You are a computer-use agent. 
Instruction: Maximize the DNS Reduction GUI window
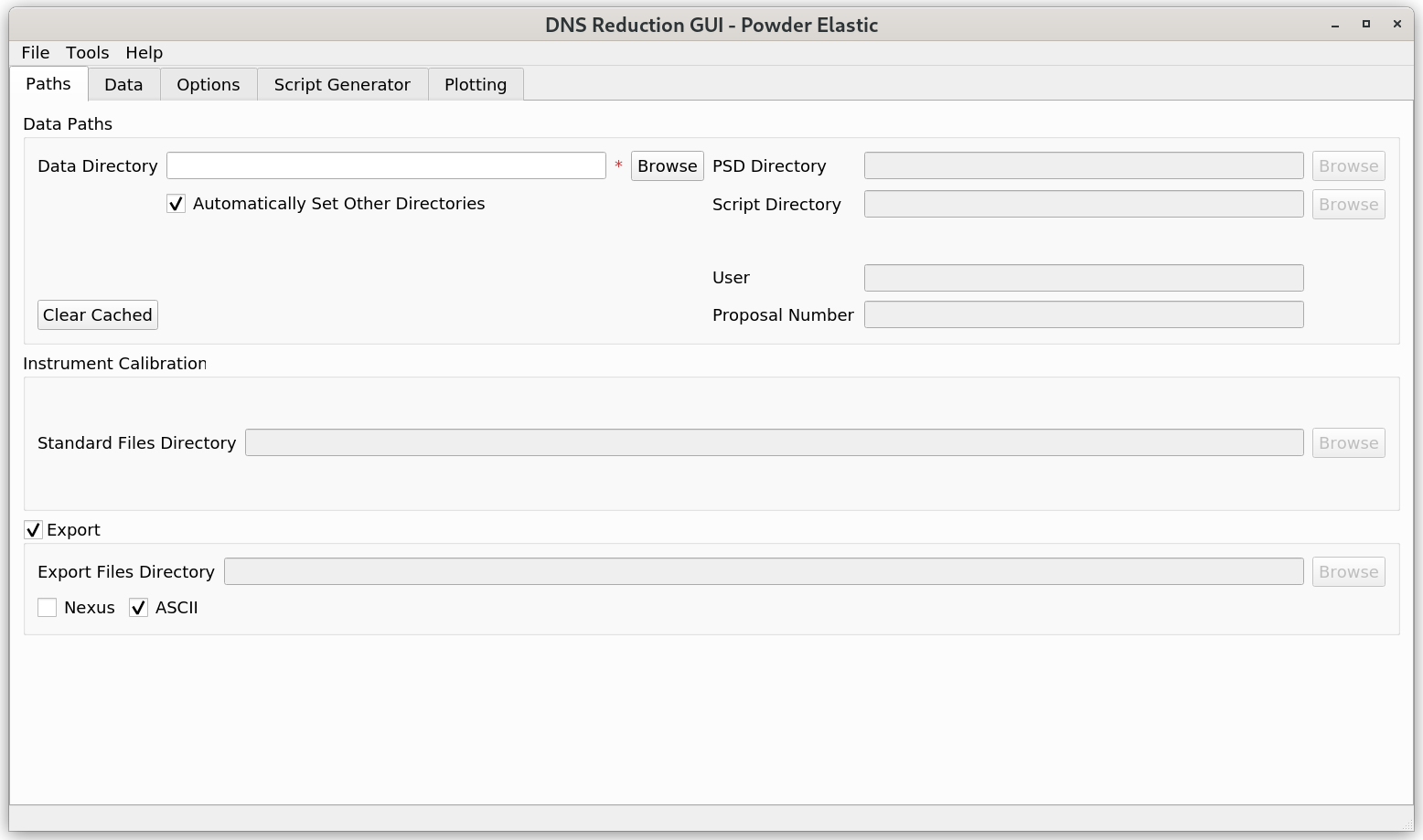coord(1366,25)
